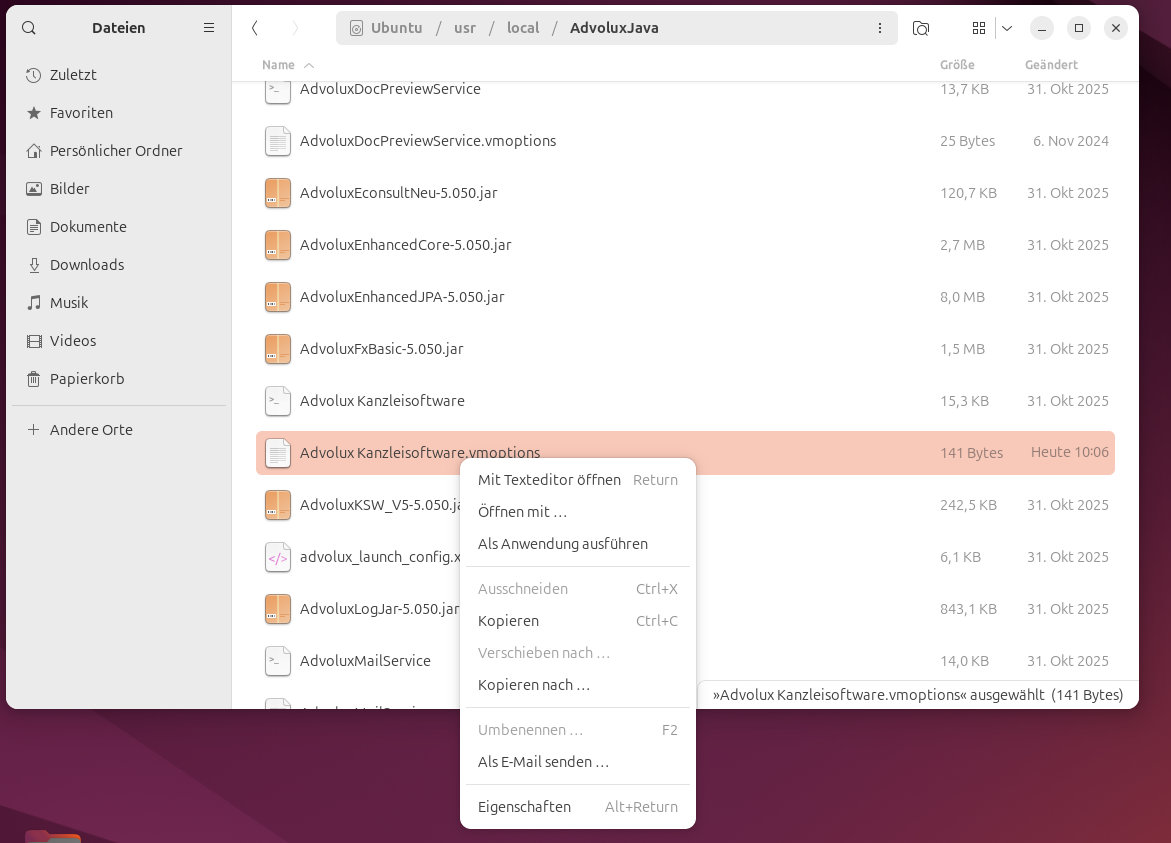Click the search magnifier icon in sidebar

coord(29,28)
